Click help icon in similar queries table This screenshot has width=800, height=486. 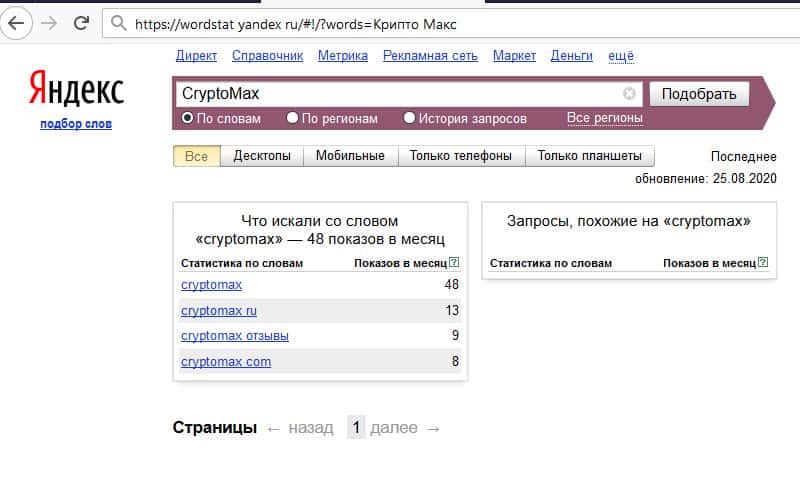click(x=763, y=263)
